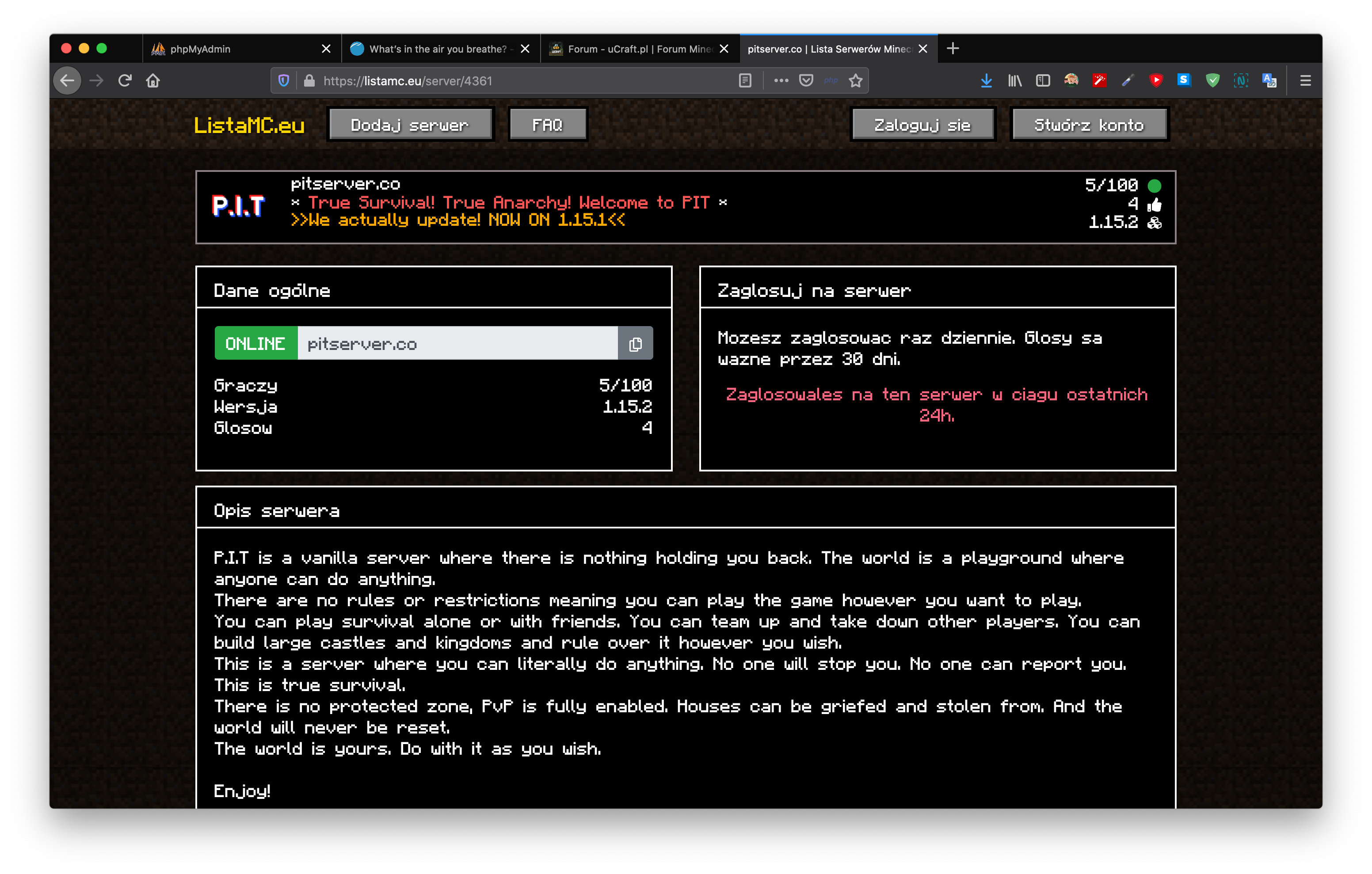Bookmark this page with the star

click(x=855, y=81)
